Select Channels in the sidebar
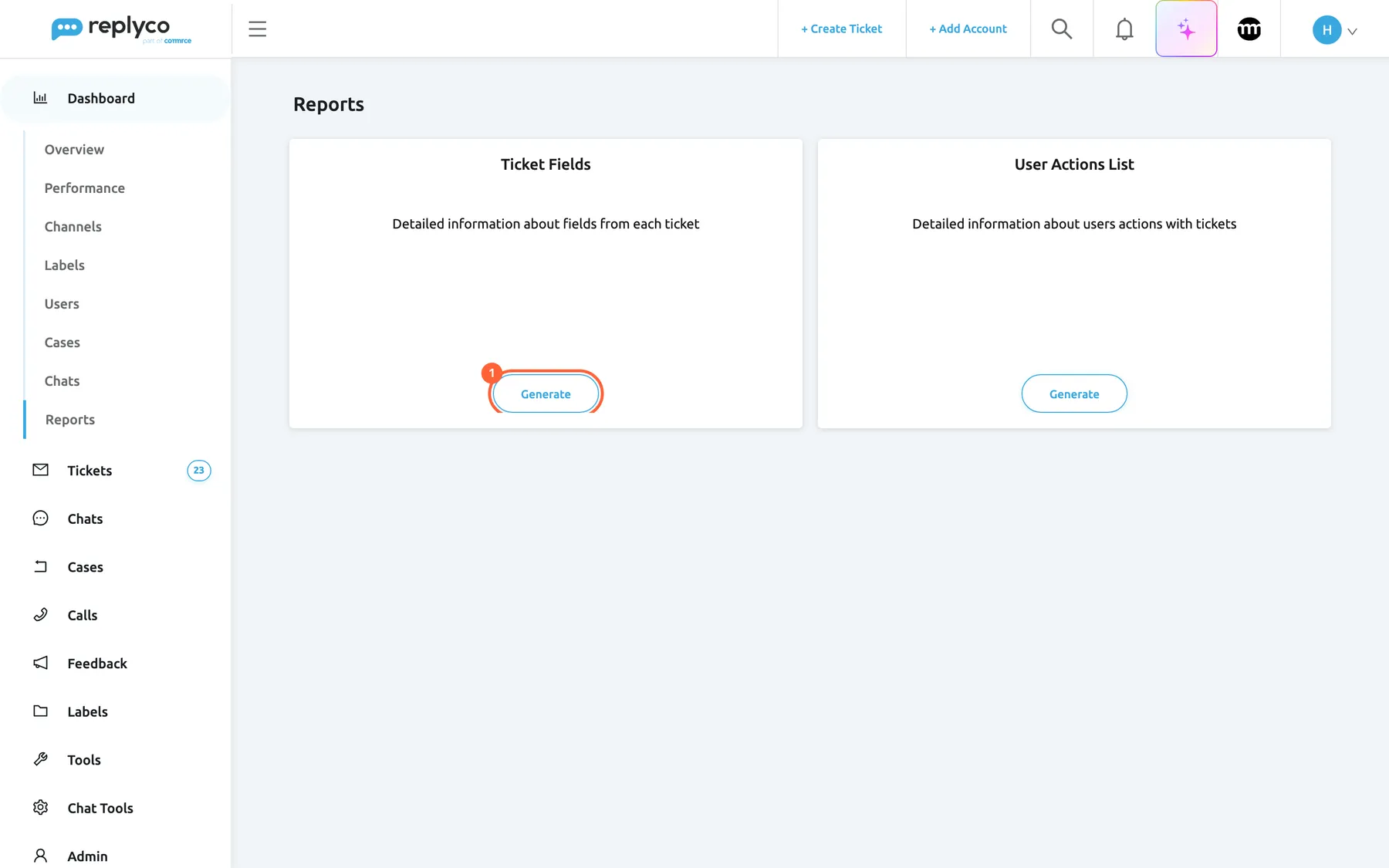This screenshot has height=868, width=1389. click(x=73, y=227)
